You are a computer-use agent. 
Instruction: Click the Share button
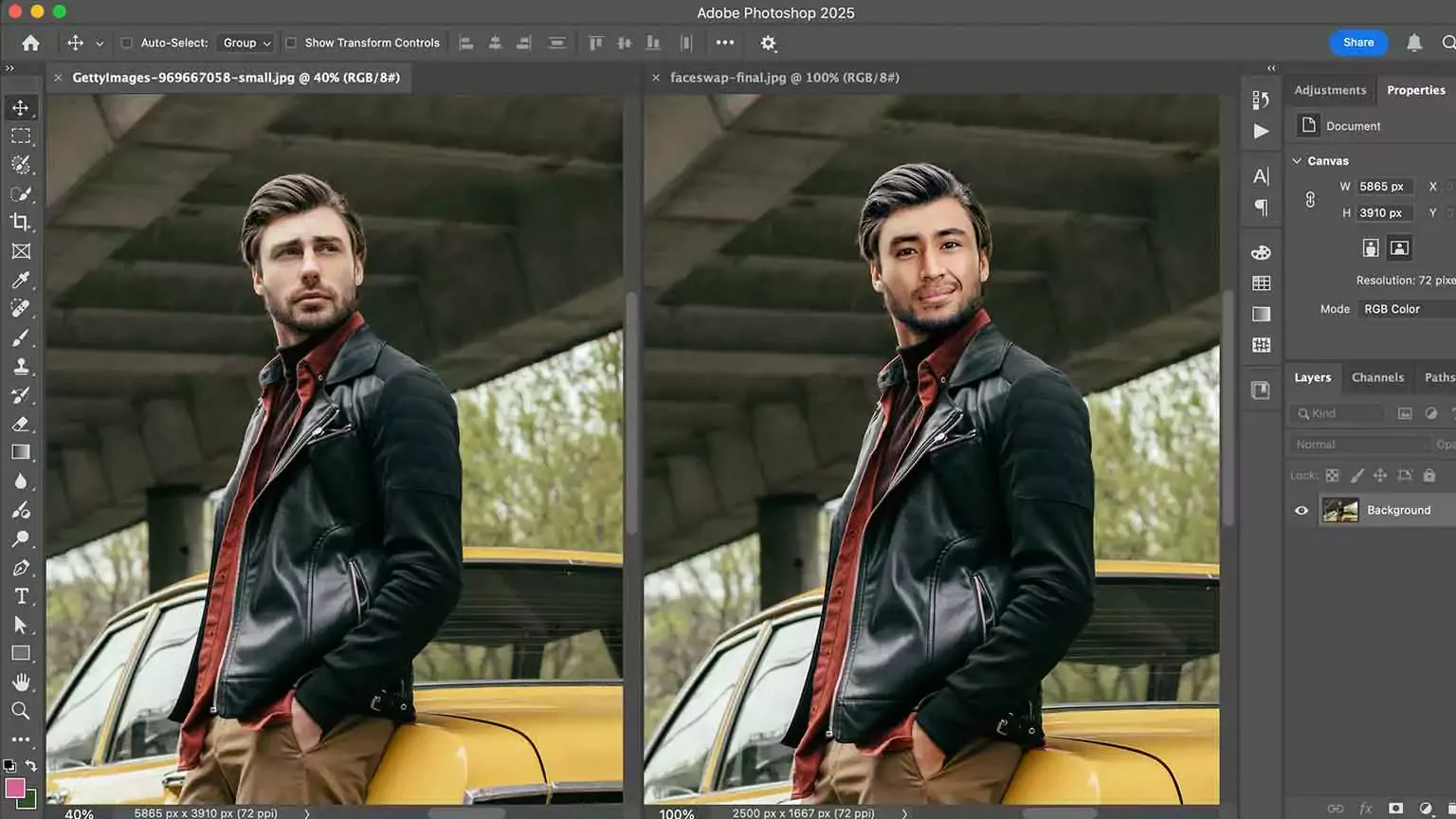1357,43
